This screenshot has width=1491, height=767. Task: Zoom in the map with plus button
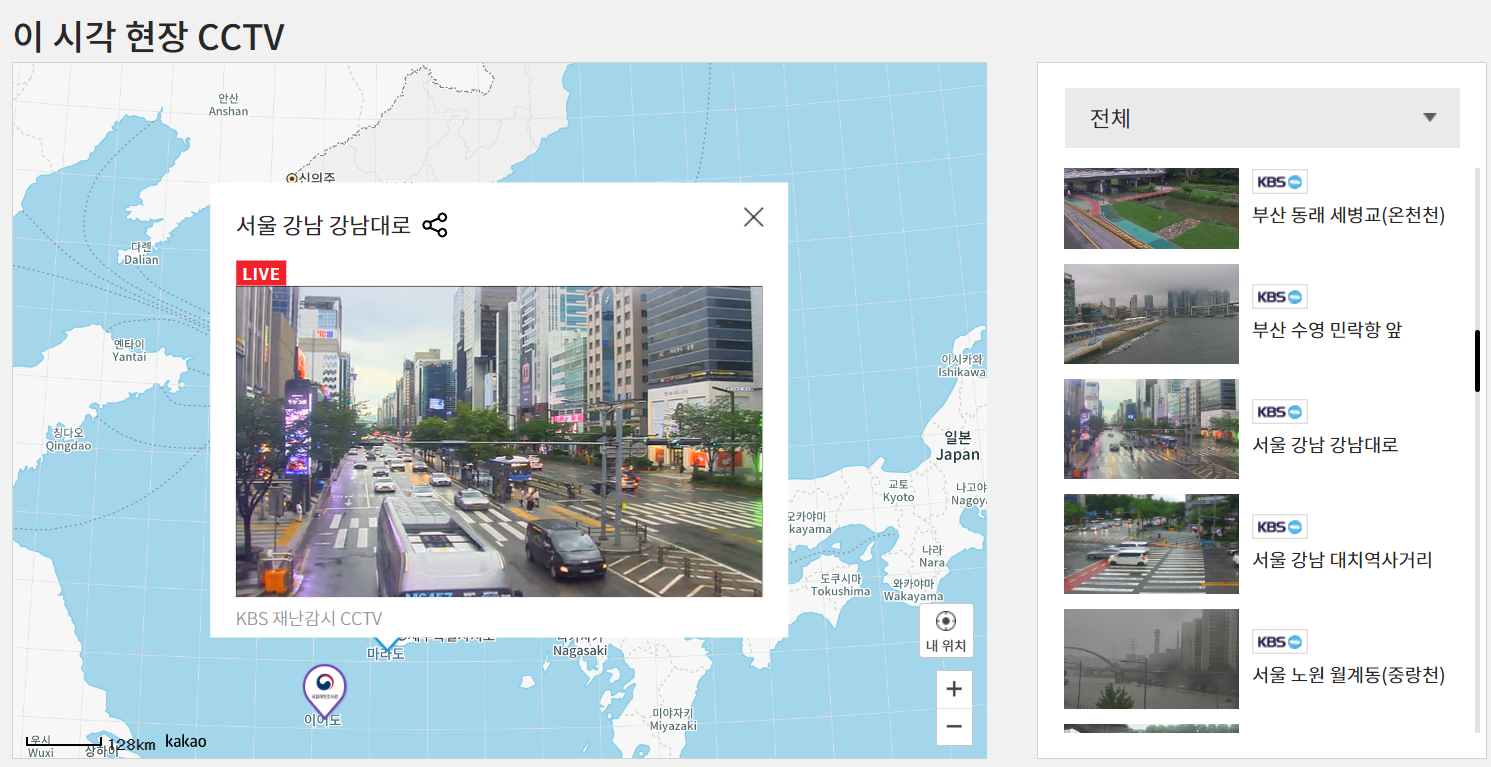(x=954, y=689)
